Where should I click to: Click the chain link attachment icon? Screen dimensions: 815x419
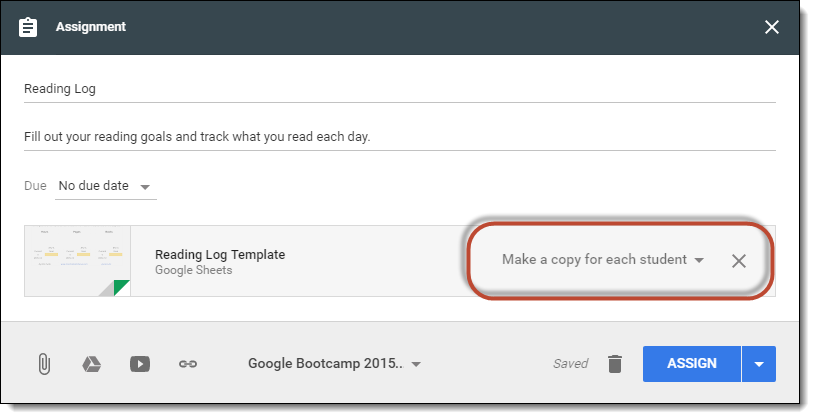pos(188,364)
